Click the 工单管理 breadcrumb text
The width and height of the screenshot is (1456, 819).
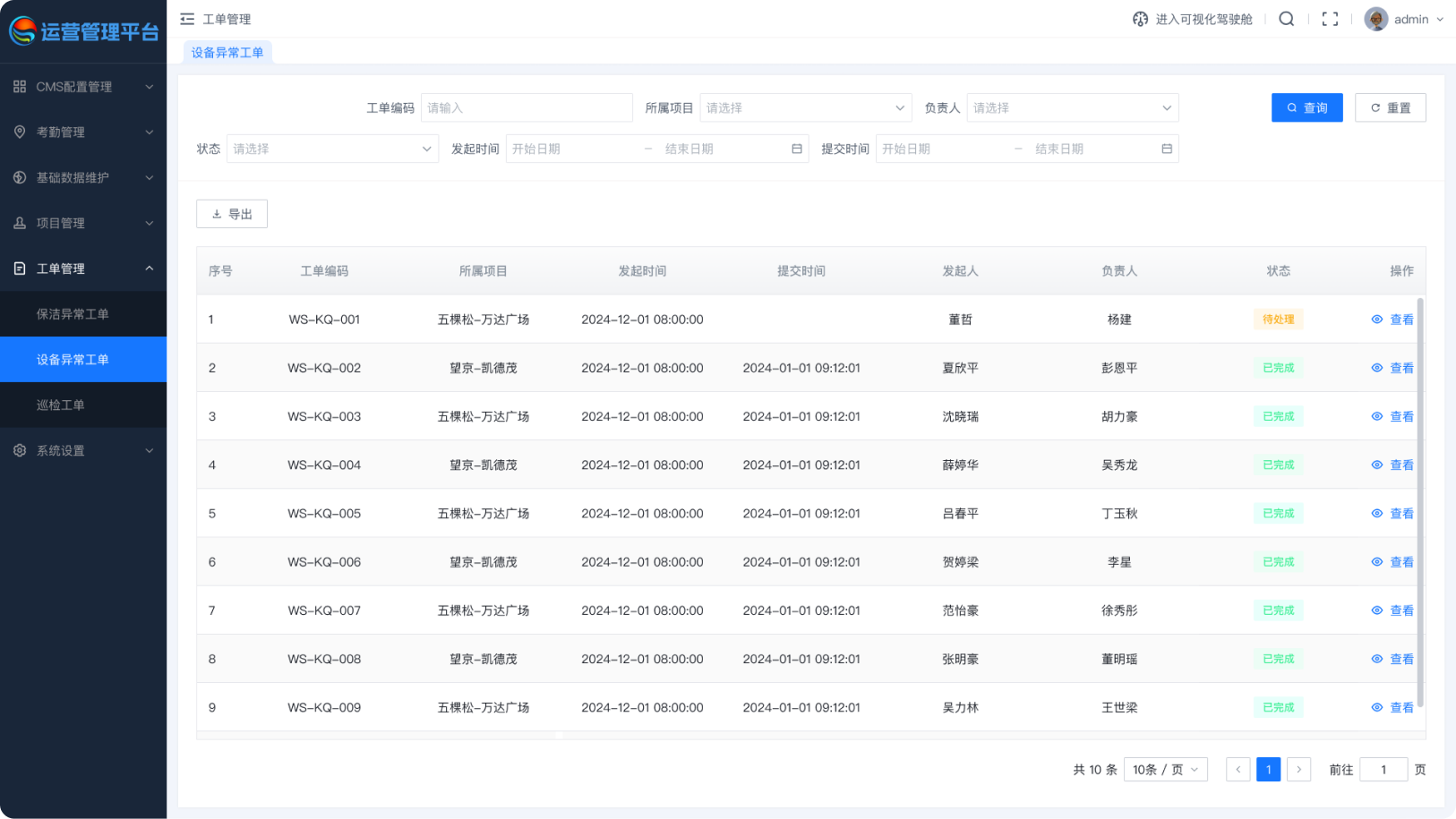pyautogui.click(x=227, y=19)
